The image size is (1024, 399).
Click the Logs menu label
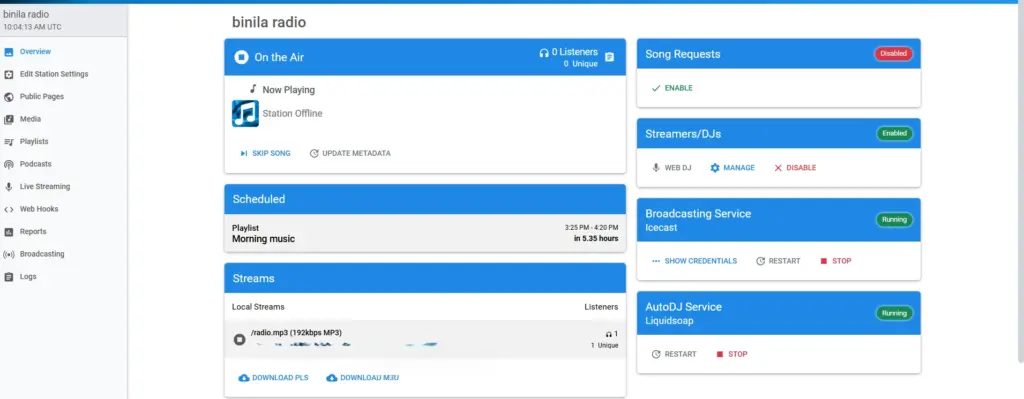(28, 277)
